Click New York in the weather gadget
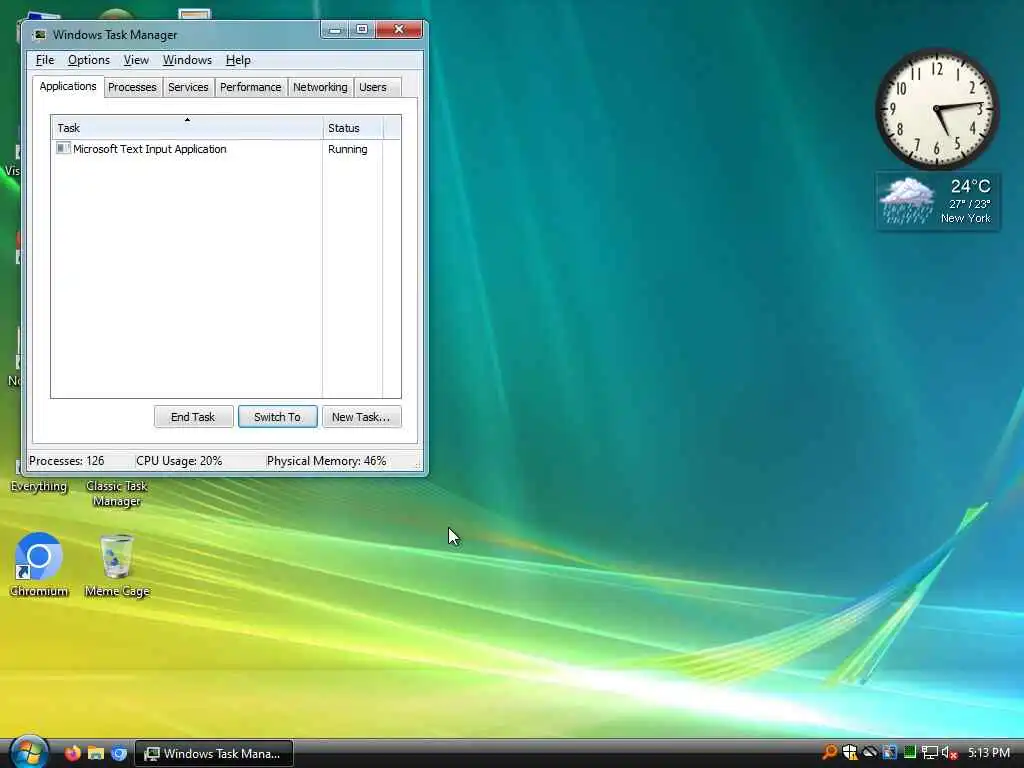The image size is (1024, 768). [965, 218]
